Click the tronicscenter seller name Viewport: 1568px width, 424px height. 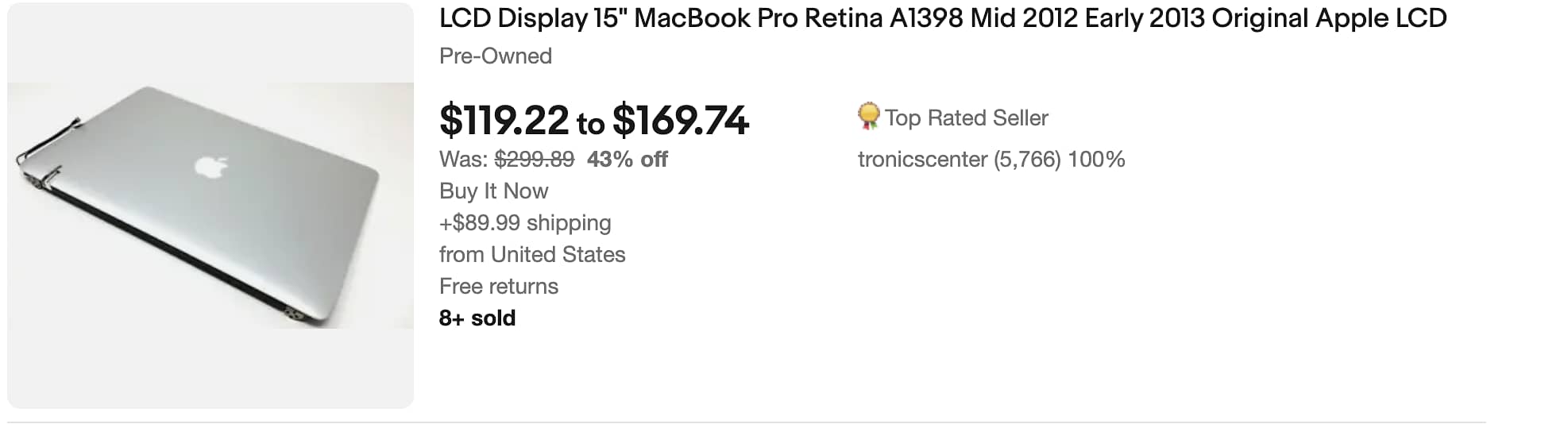coord(922,160)
